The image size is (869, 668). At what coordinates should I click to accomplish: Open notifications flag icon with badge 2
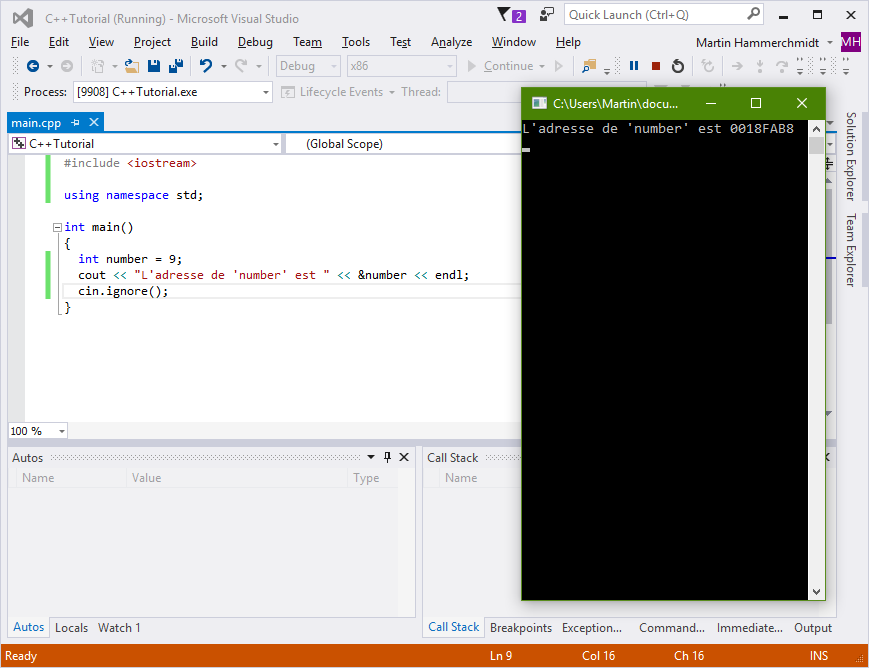pos(511,15)
